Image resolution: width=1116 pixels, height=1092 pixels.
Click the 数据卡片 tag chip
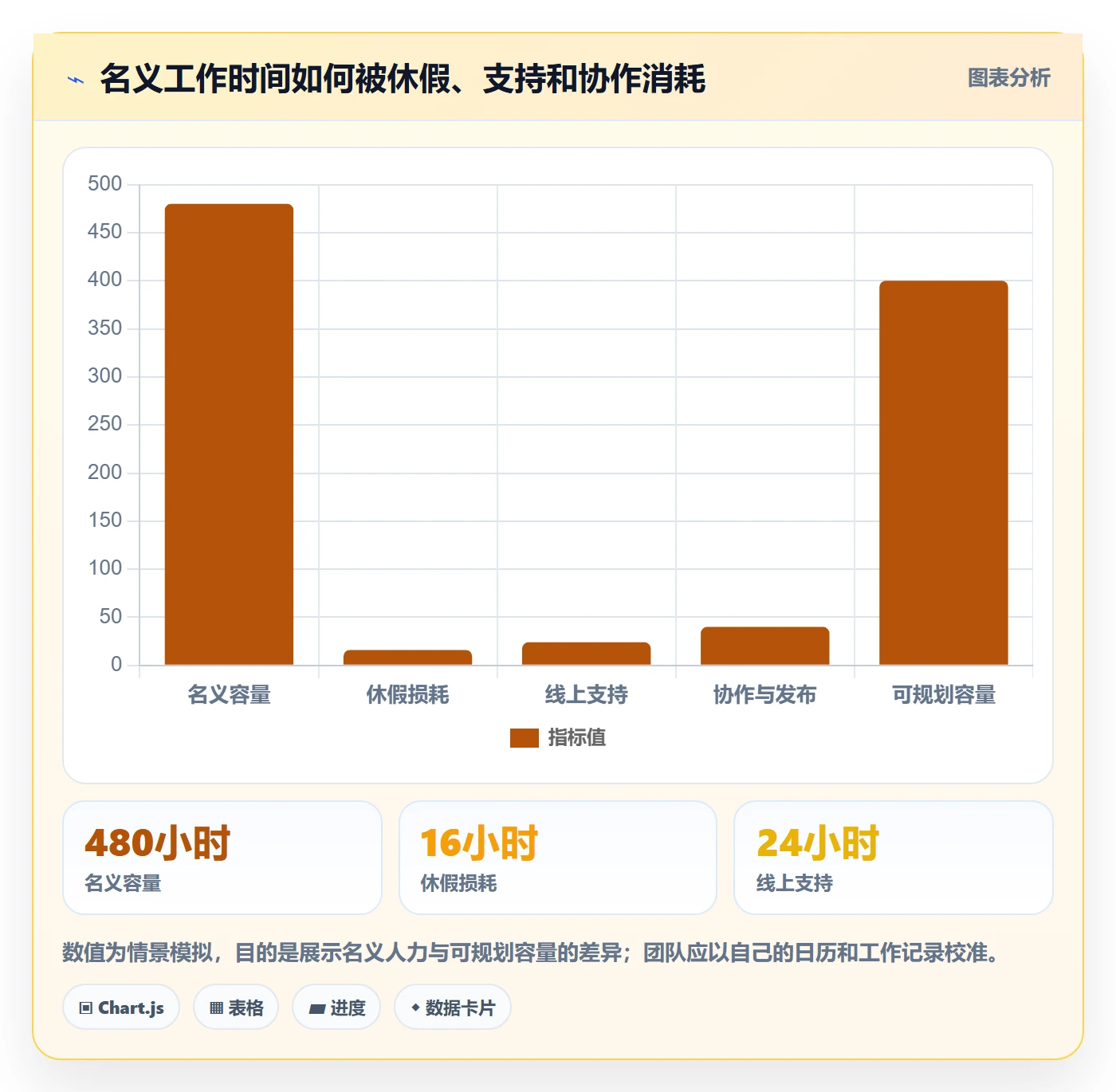[x=453, y=1008]
